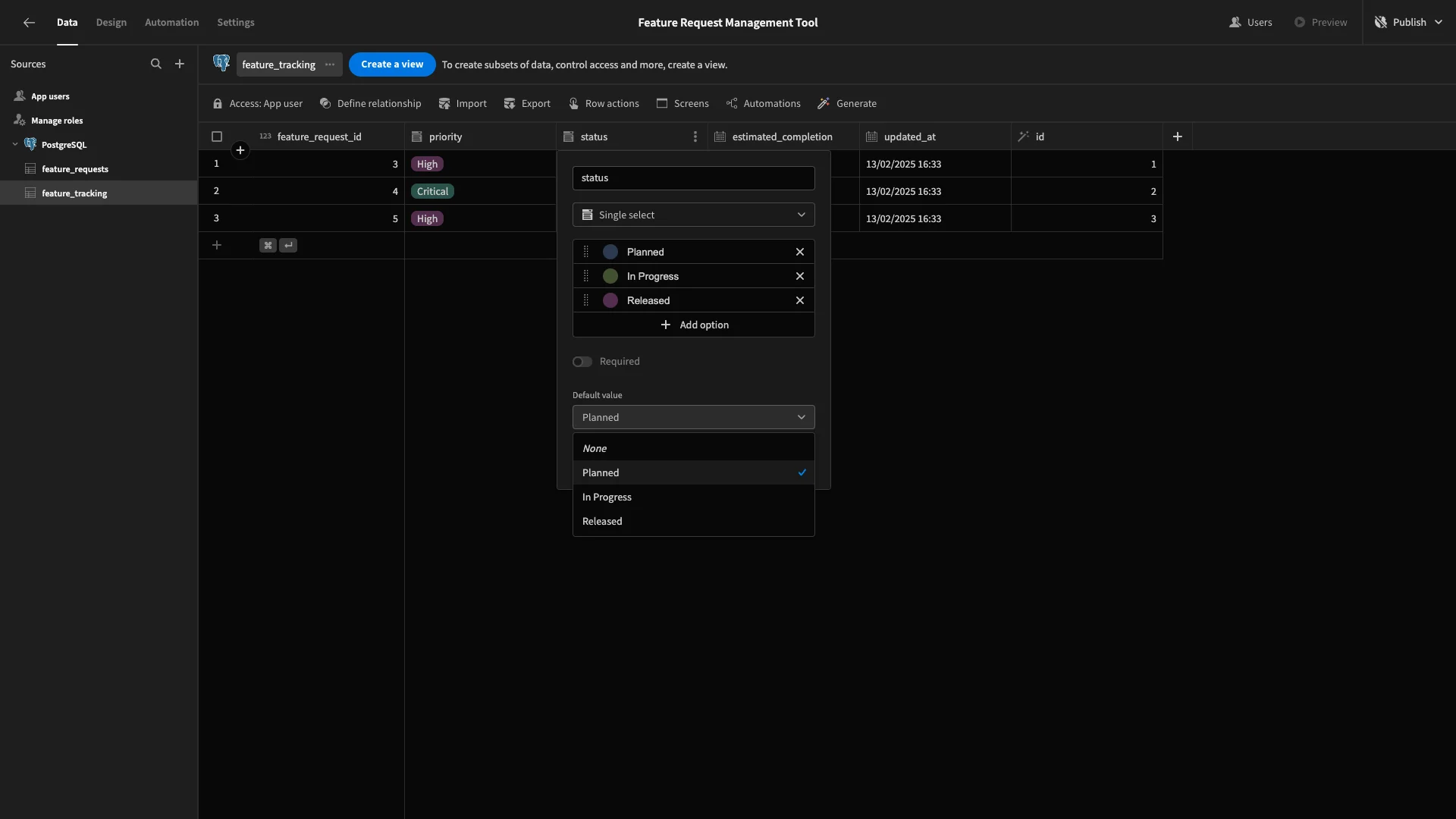This screenshot has width=1456, height=819.
Task: Click the PostgreSQL elephant icon in sidebar
Action: click(x=30, y=144)
